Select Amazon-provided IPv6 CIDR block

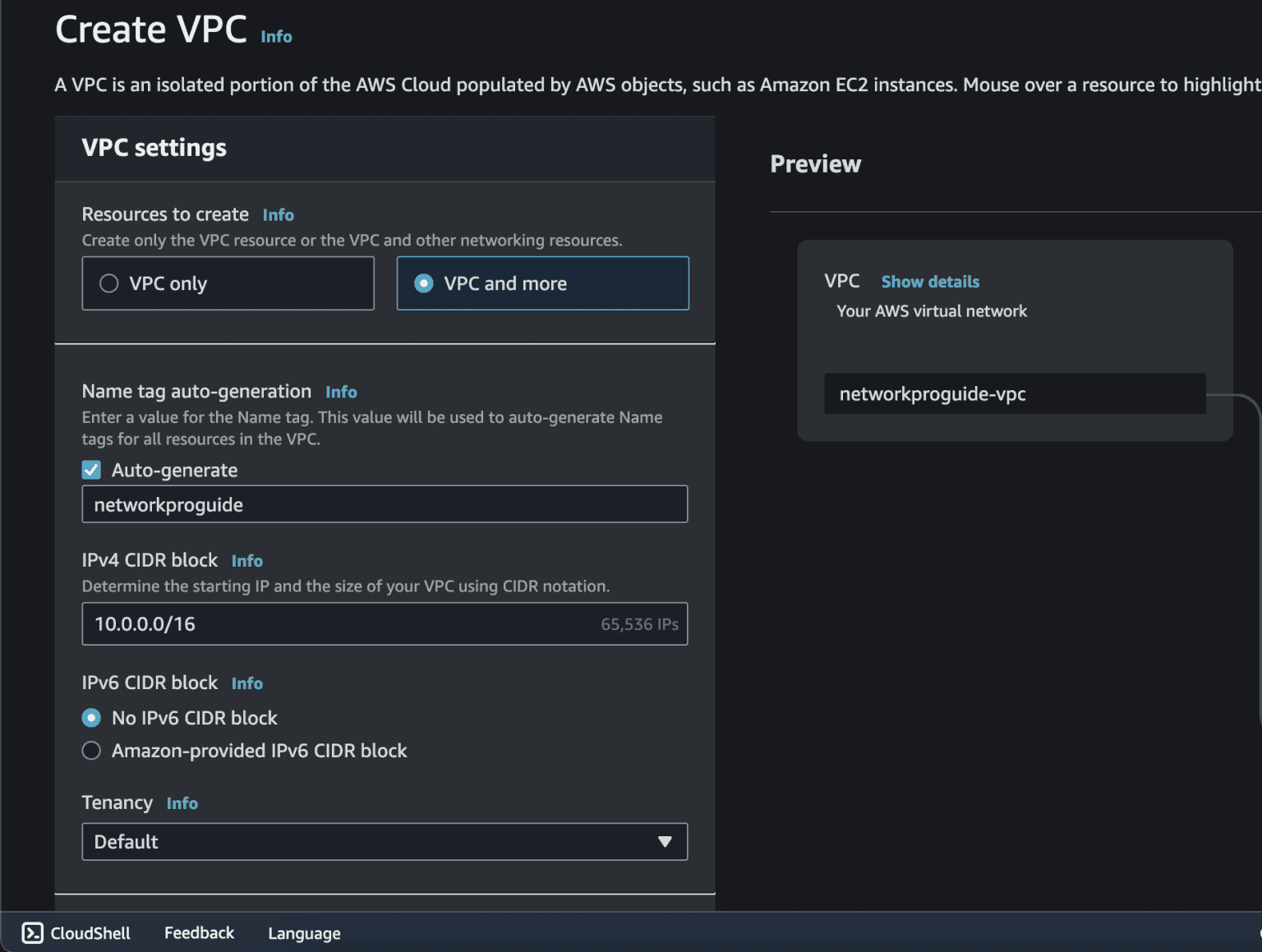pos(91,751)
